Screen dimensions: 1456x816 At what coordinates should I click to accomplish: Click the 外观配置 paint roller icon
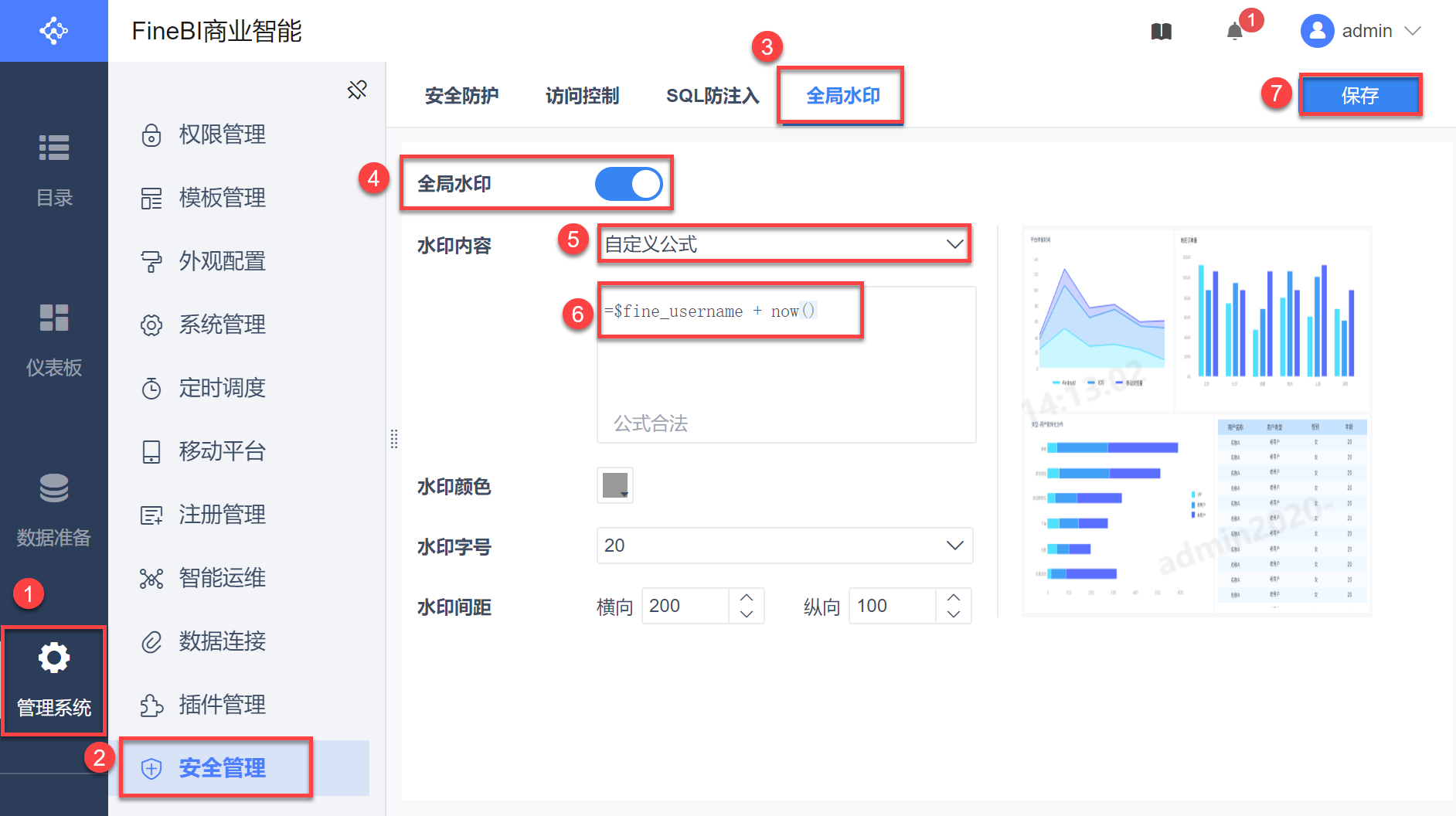tap(151, 262)
